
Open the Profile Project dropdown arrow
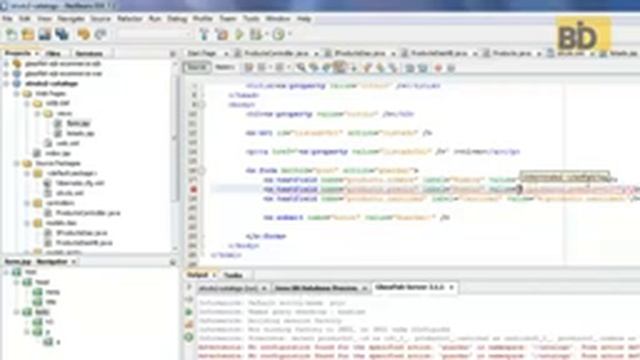click(x=289, y=35)
